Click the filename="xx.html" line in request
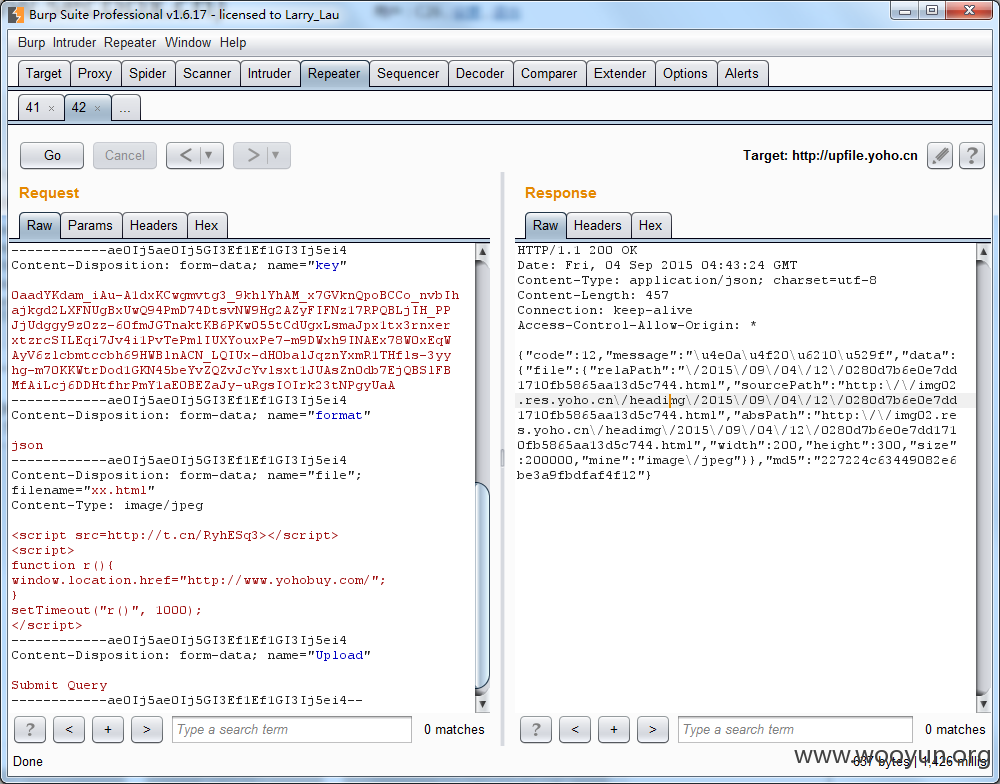Image resolution: width=1000 pixels, height=784 pixels. [x=83, y=490]
